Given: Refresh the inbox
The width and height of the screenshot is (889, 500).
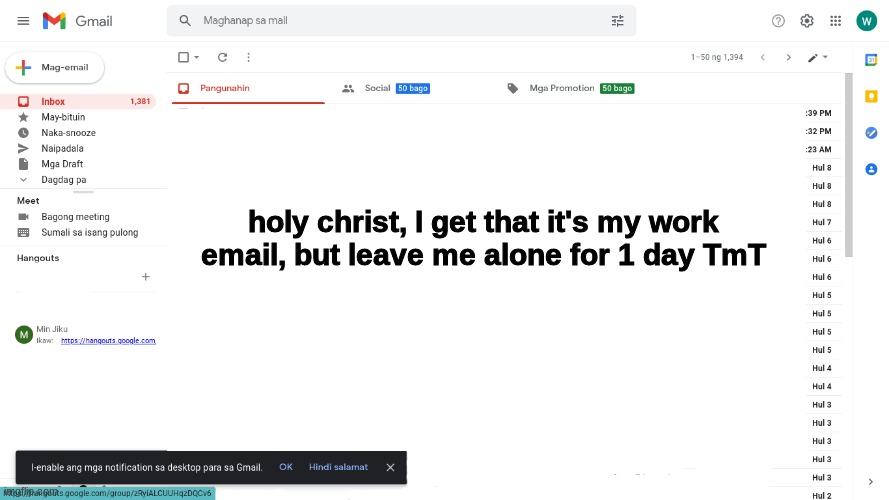Looking at the screenshot, I should pyautogui.click(x=222, y=57).
